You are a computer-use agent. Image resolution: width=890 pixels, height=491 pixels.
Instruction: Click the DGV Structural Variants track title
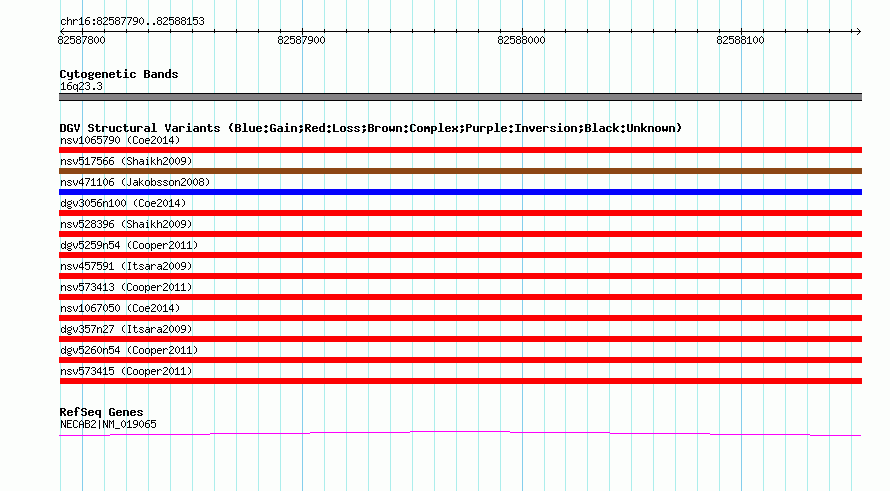coord(371,128)
